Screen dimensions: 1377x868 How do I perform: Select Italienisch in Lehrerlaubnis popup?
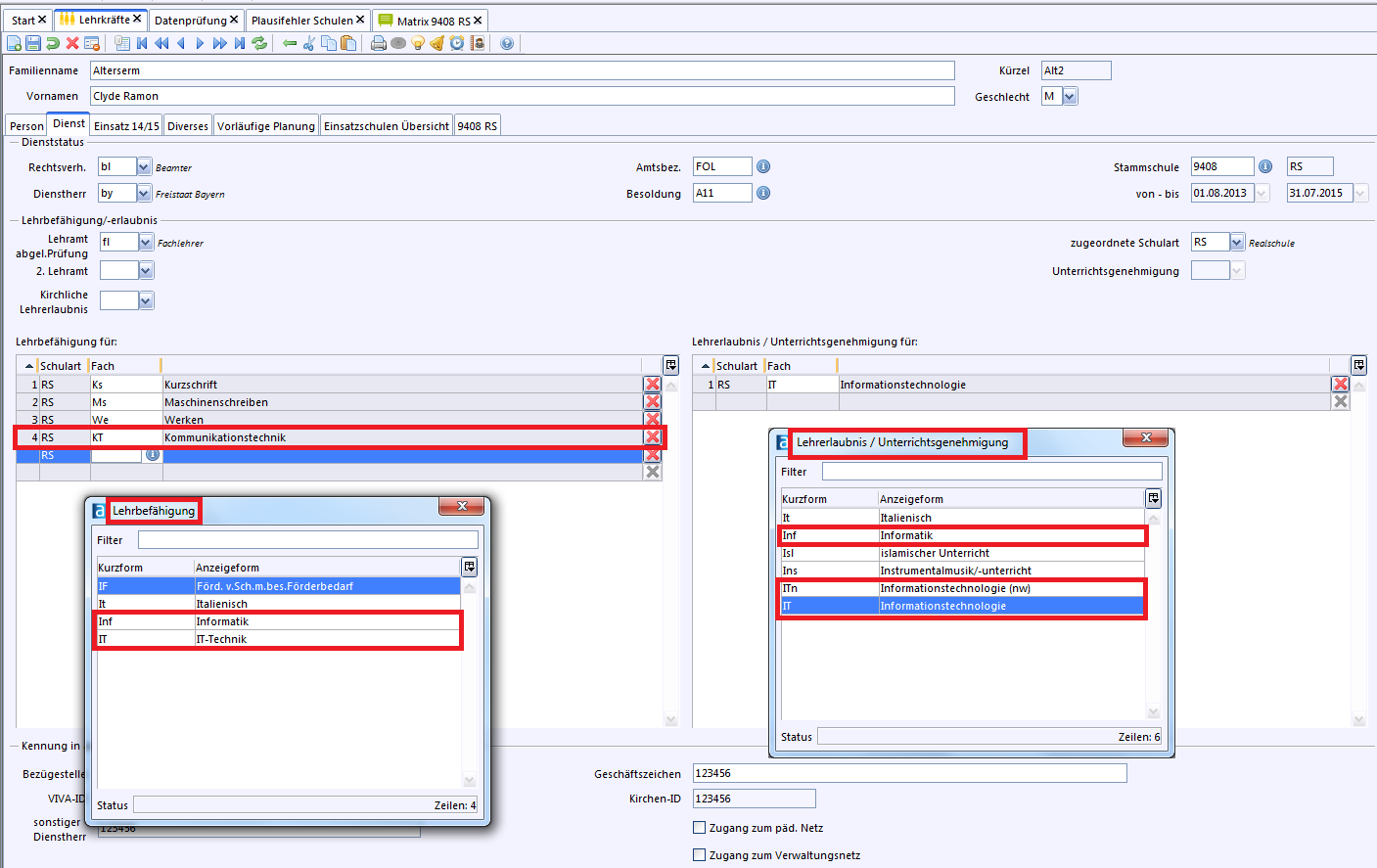(x=962, y=518)
